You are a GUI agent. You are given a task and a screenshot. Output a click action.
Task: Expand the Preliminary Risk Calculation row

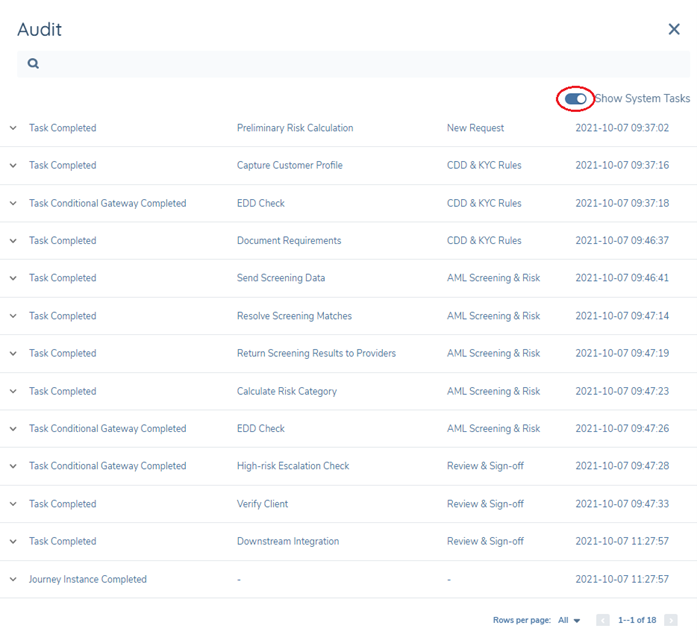(13, 128)
